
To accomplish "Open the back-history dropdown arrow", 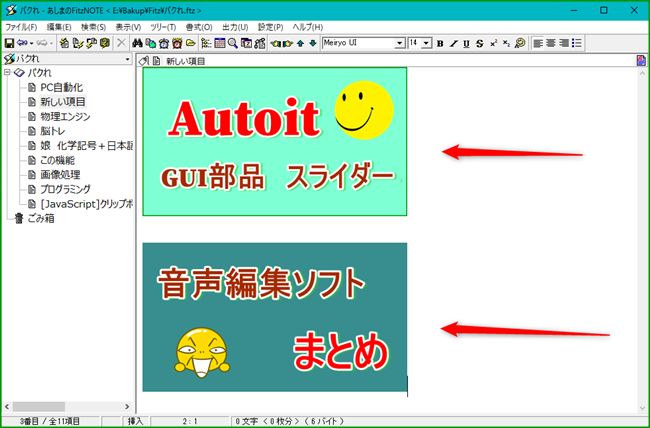I will (32, 44).
